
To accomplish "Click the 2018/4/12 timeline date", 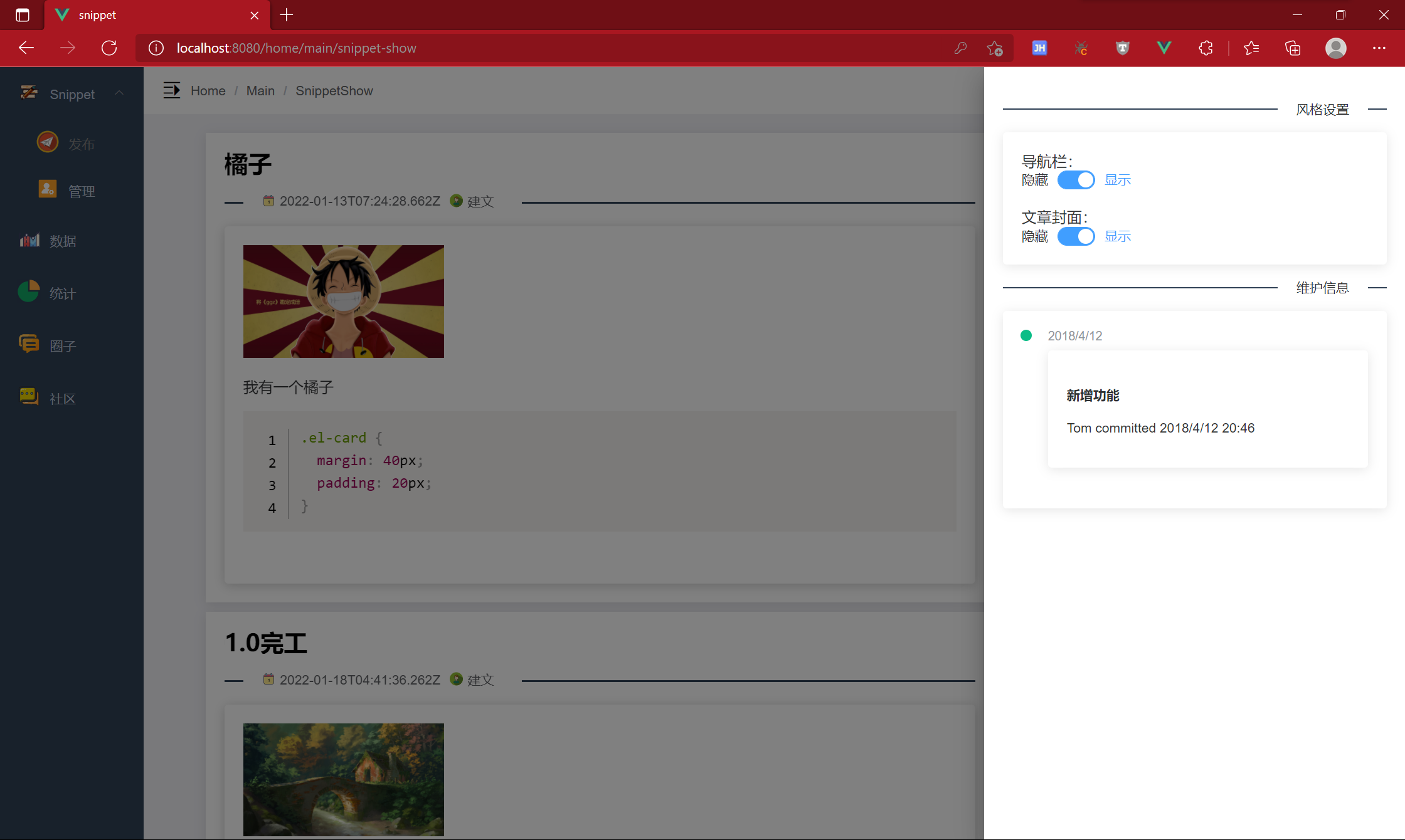I will pyautogui.click(x=1075, y=336).
